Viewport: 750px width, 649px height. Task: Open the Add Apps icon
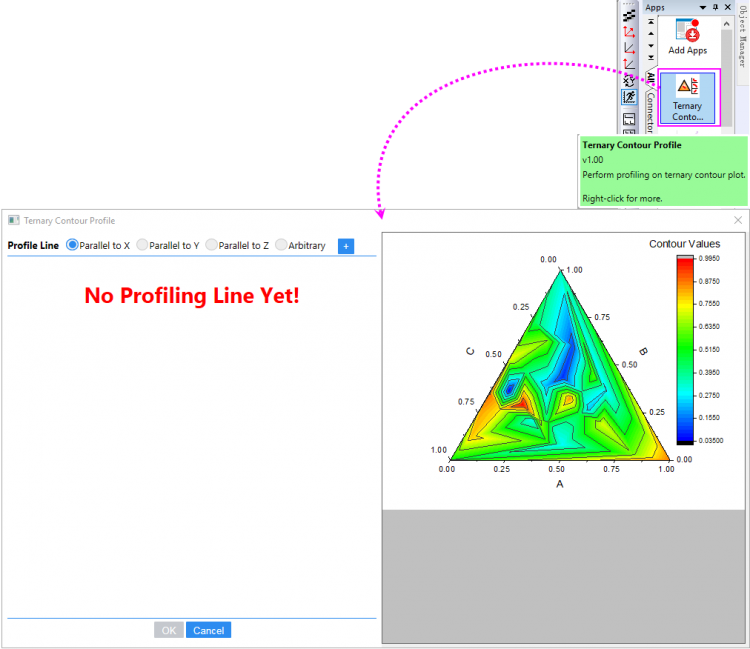point(687,36)
